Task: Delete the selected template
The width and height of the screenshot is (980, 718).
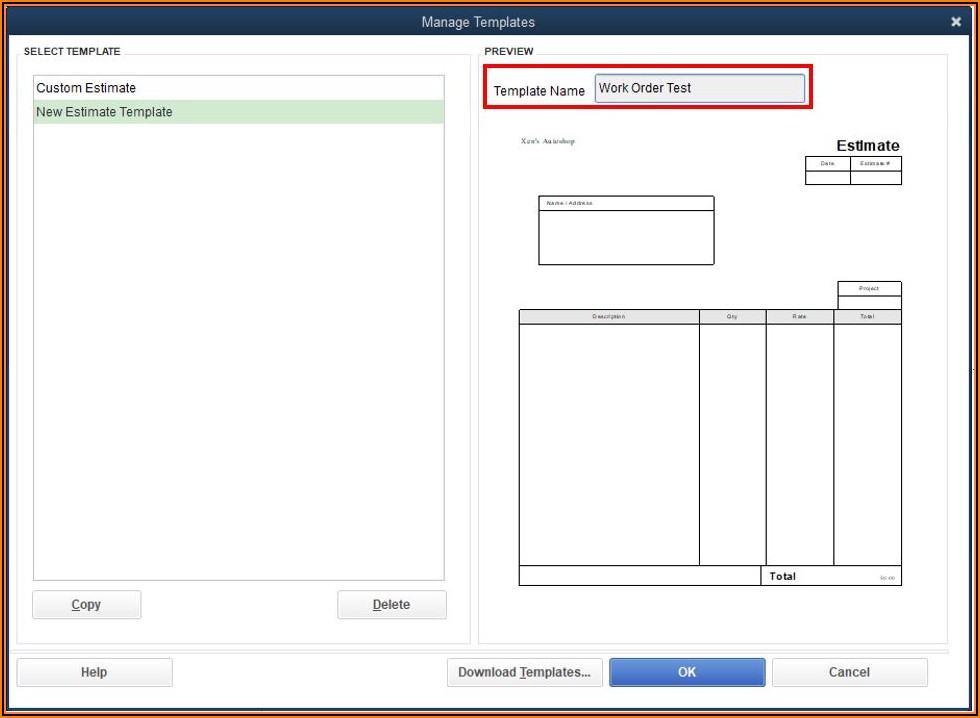Action: (391, 604)
